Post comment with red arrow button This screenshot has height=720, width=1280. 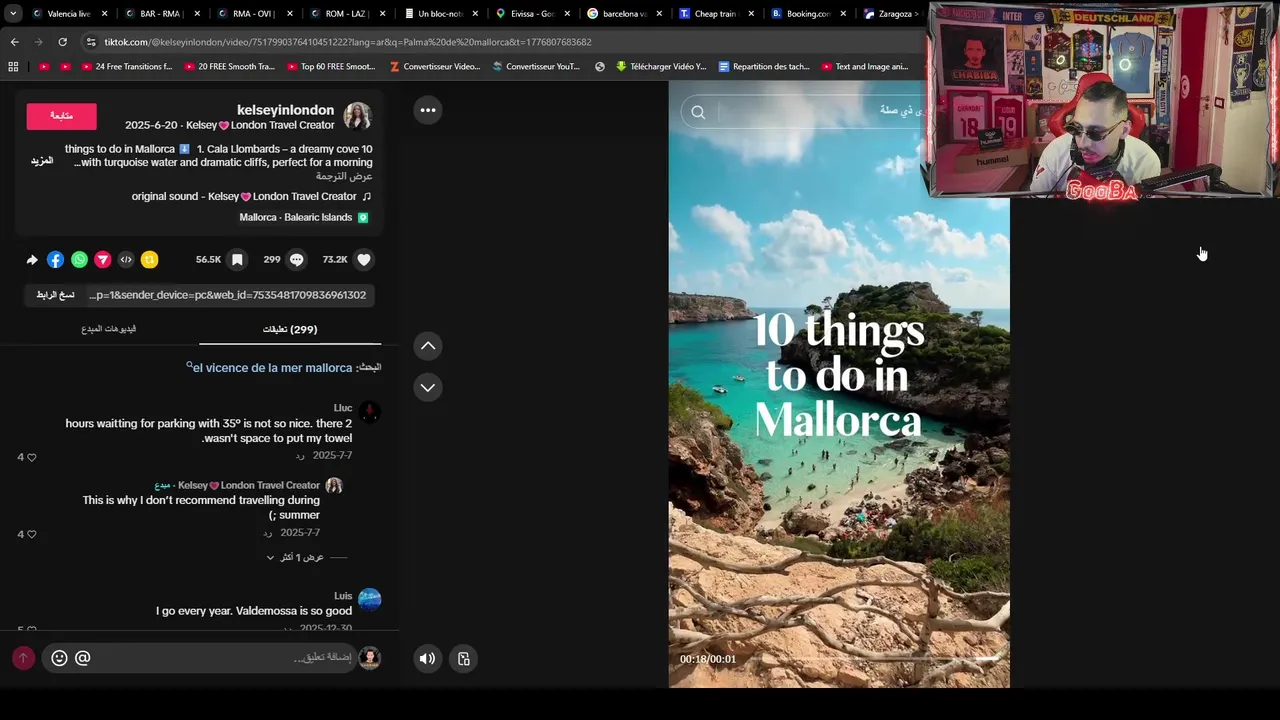(23, 658)
